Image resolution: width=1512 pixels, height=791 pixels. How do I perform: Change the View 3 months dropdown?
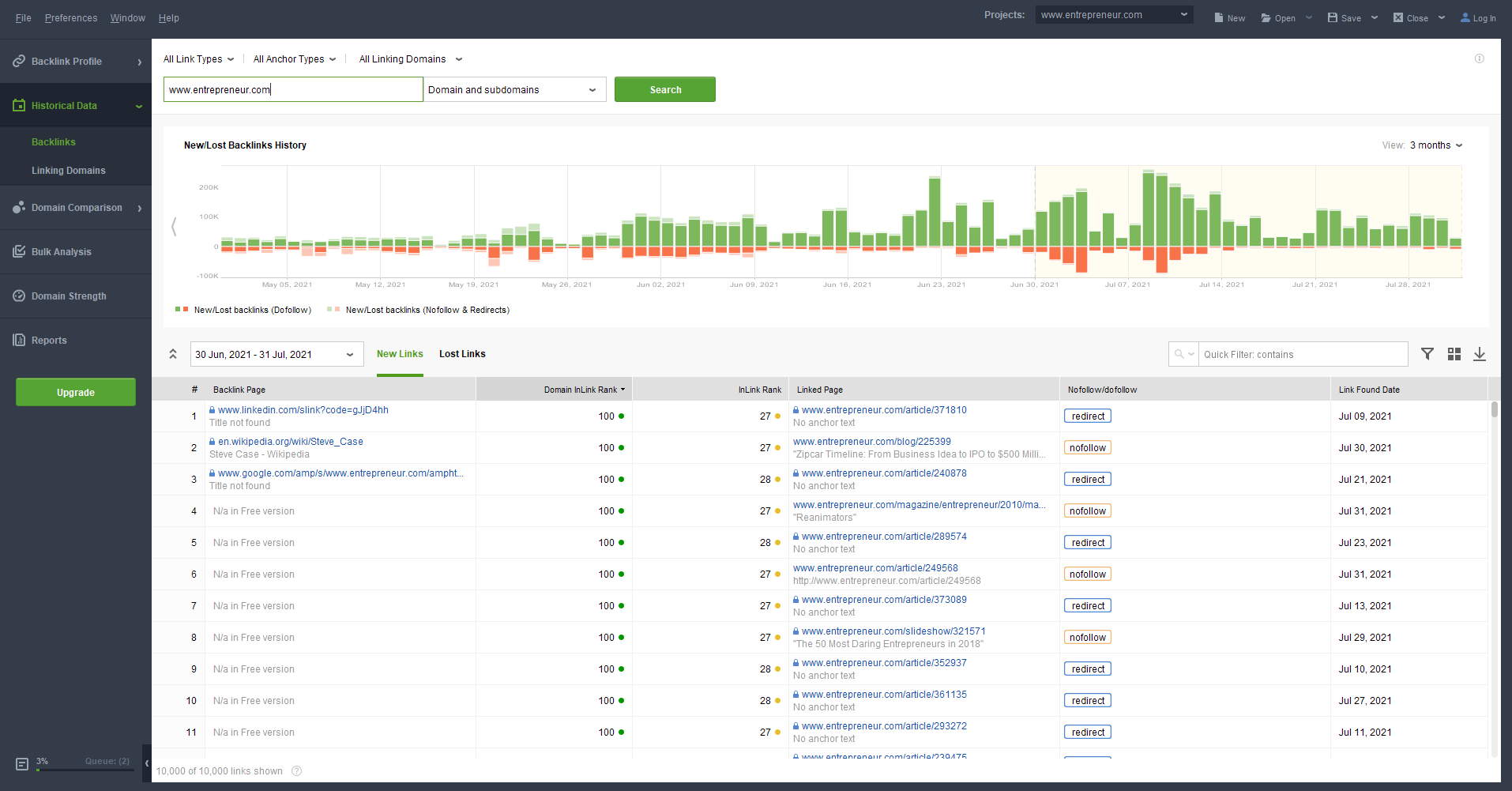[x=1436, y=145]
